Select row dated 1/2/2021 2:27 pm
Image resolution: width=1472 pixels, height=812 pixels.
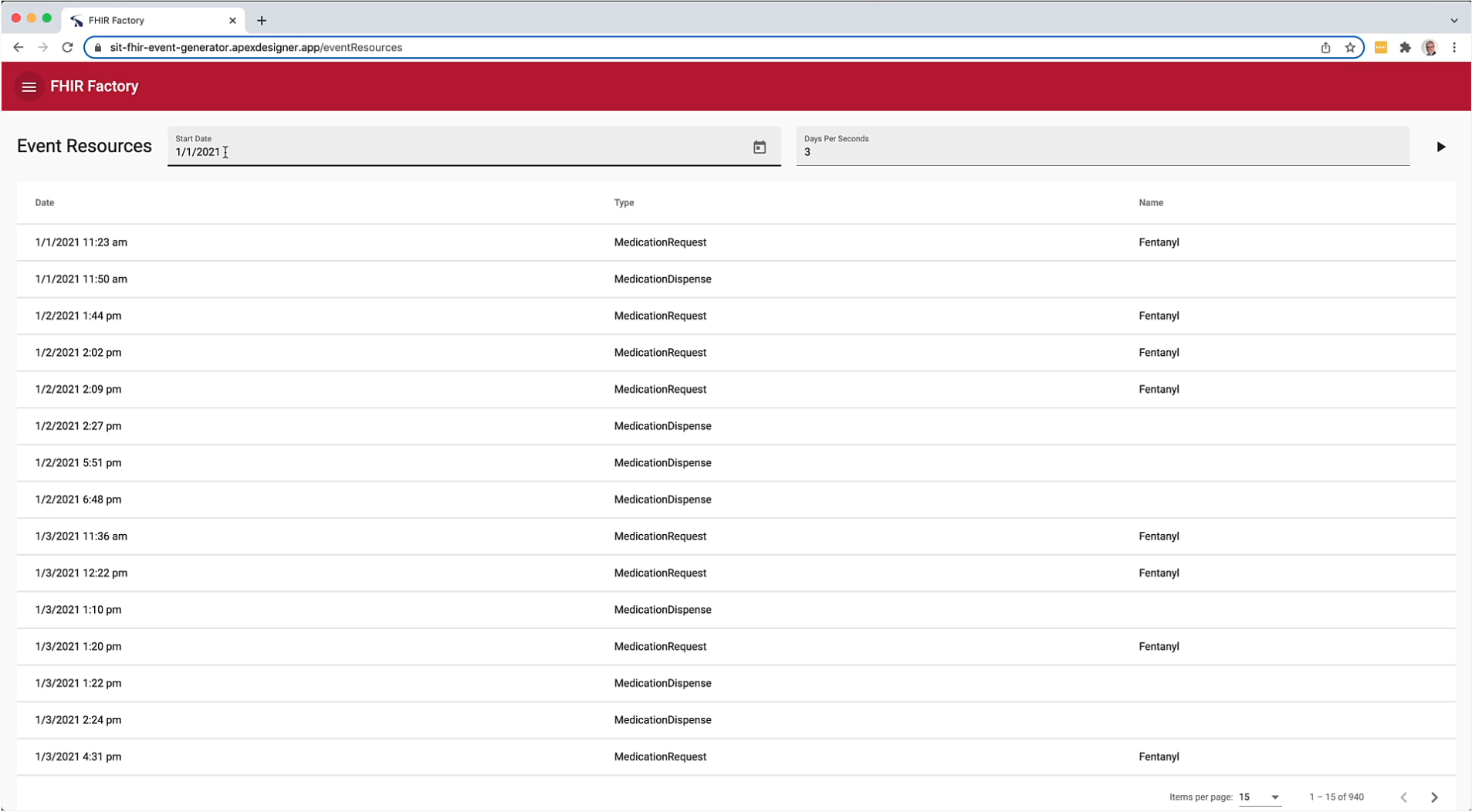click(x=736, y=426)
